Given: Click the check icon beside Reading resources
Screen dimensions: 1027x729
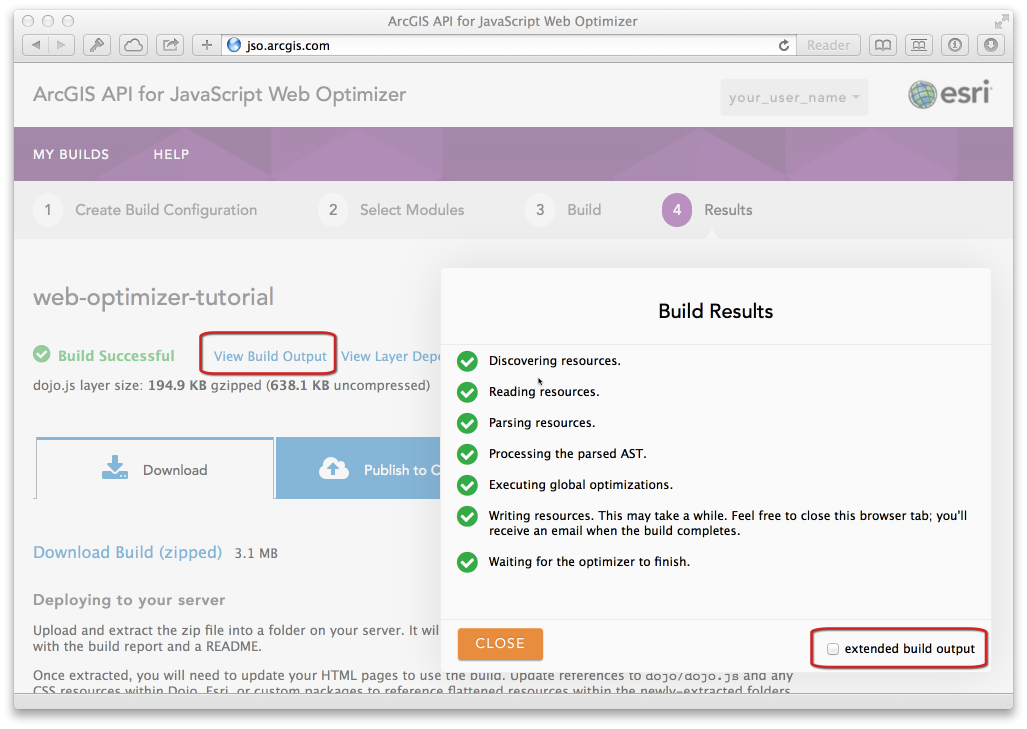Looking at the screenshot, I should (467, 392).
